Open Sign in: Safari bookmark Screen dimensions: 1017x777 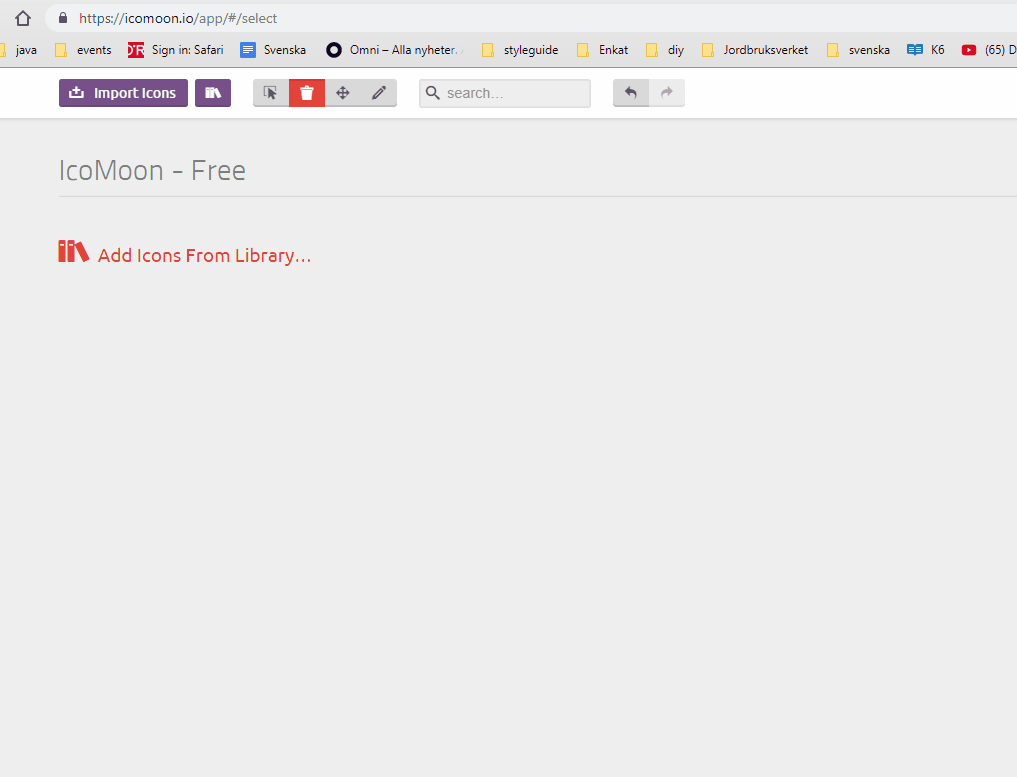coord(176,50)
